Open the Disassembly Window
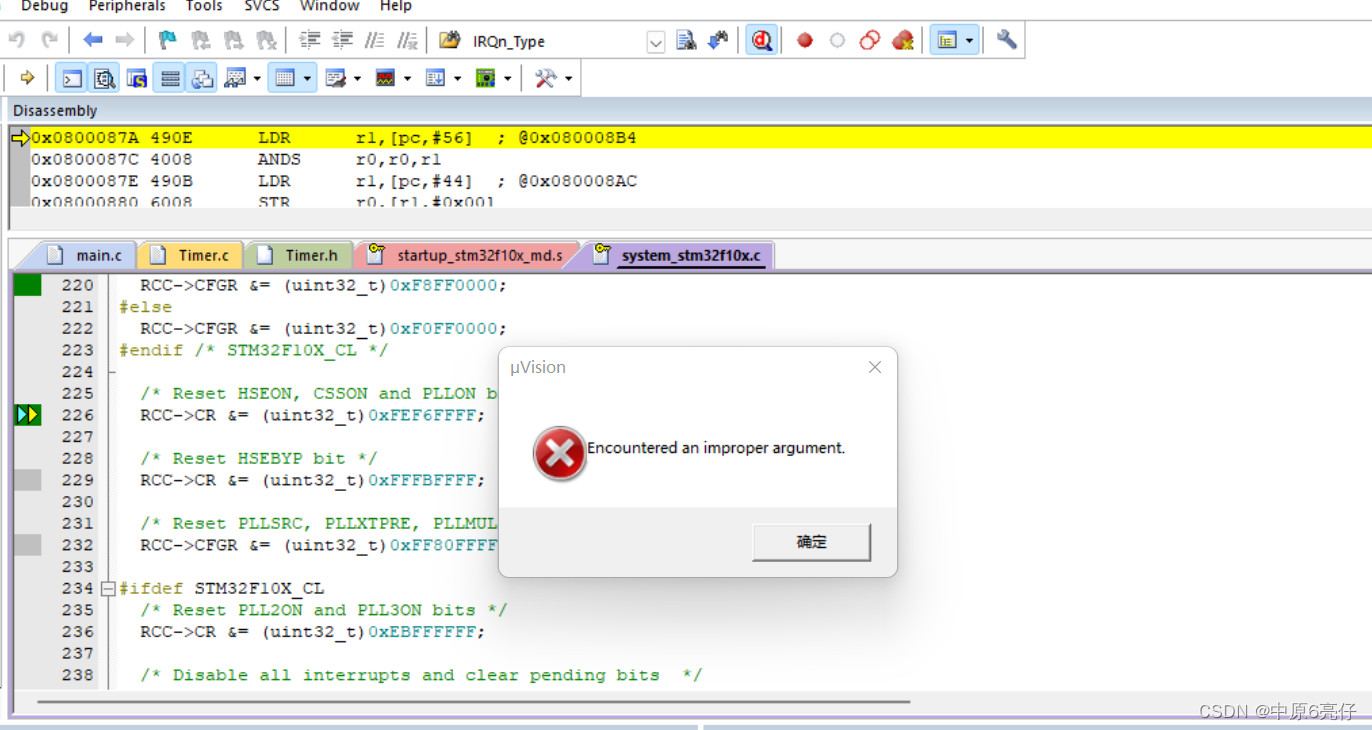1372x730 pixels. tap(104, 77)
